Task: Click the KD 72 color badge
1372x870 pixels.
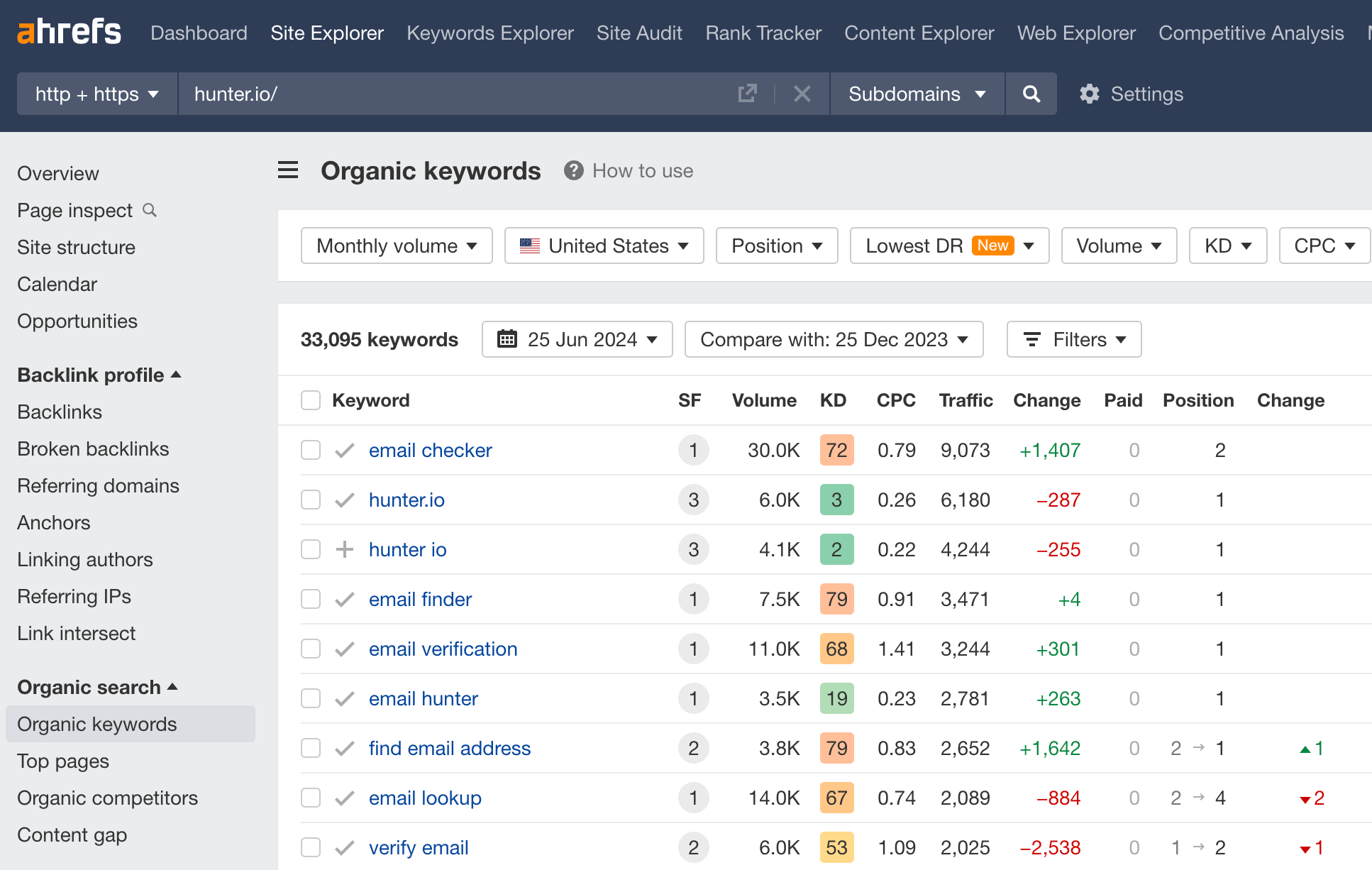Action: pyautogui.click(x=836, y=450)
